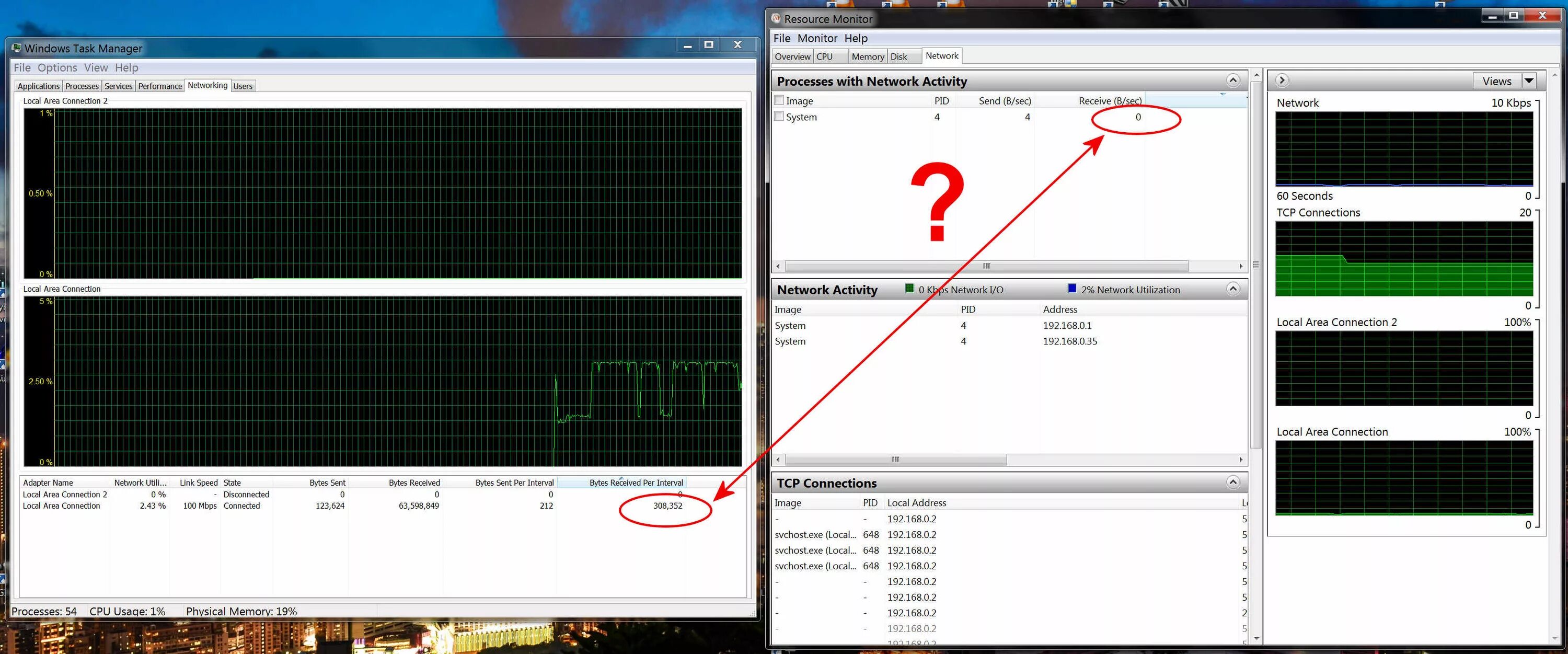
Task: Open the Monitor menu
Action: point(817,38)
